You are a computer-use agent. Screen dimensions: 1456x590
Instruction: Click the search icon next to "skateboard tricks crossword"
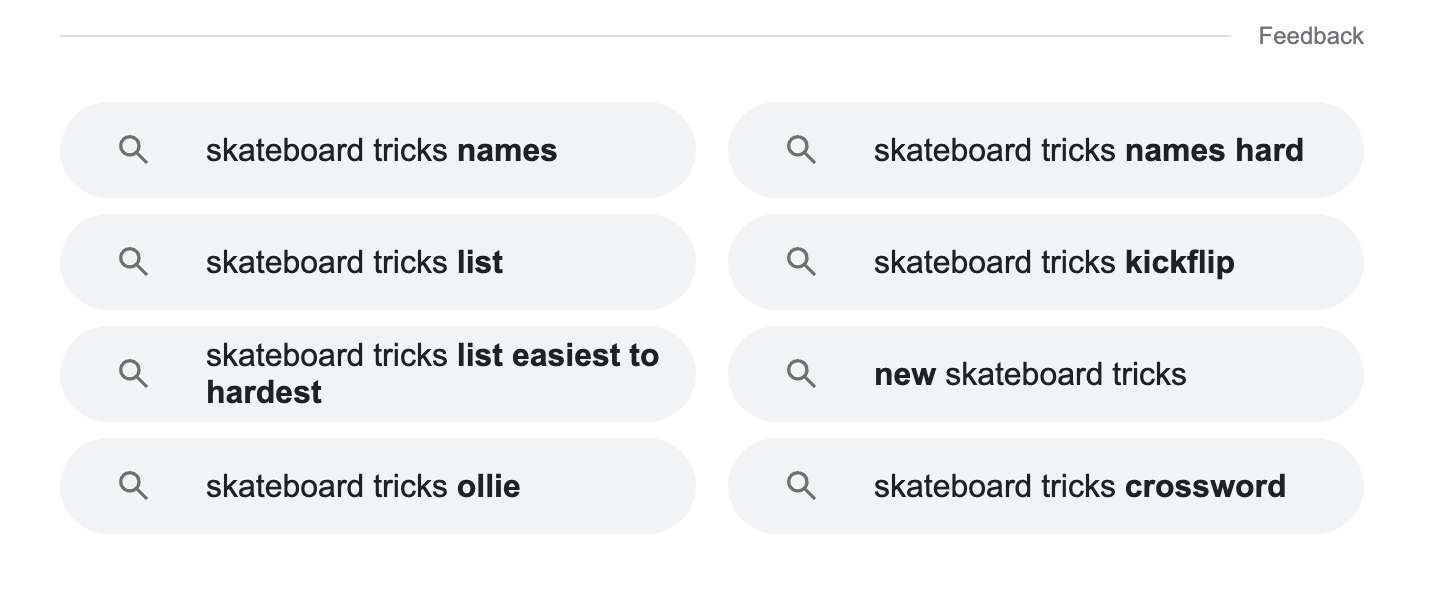(x=801, y=486)
